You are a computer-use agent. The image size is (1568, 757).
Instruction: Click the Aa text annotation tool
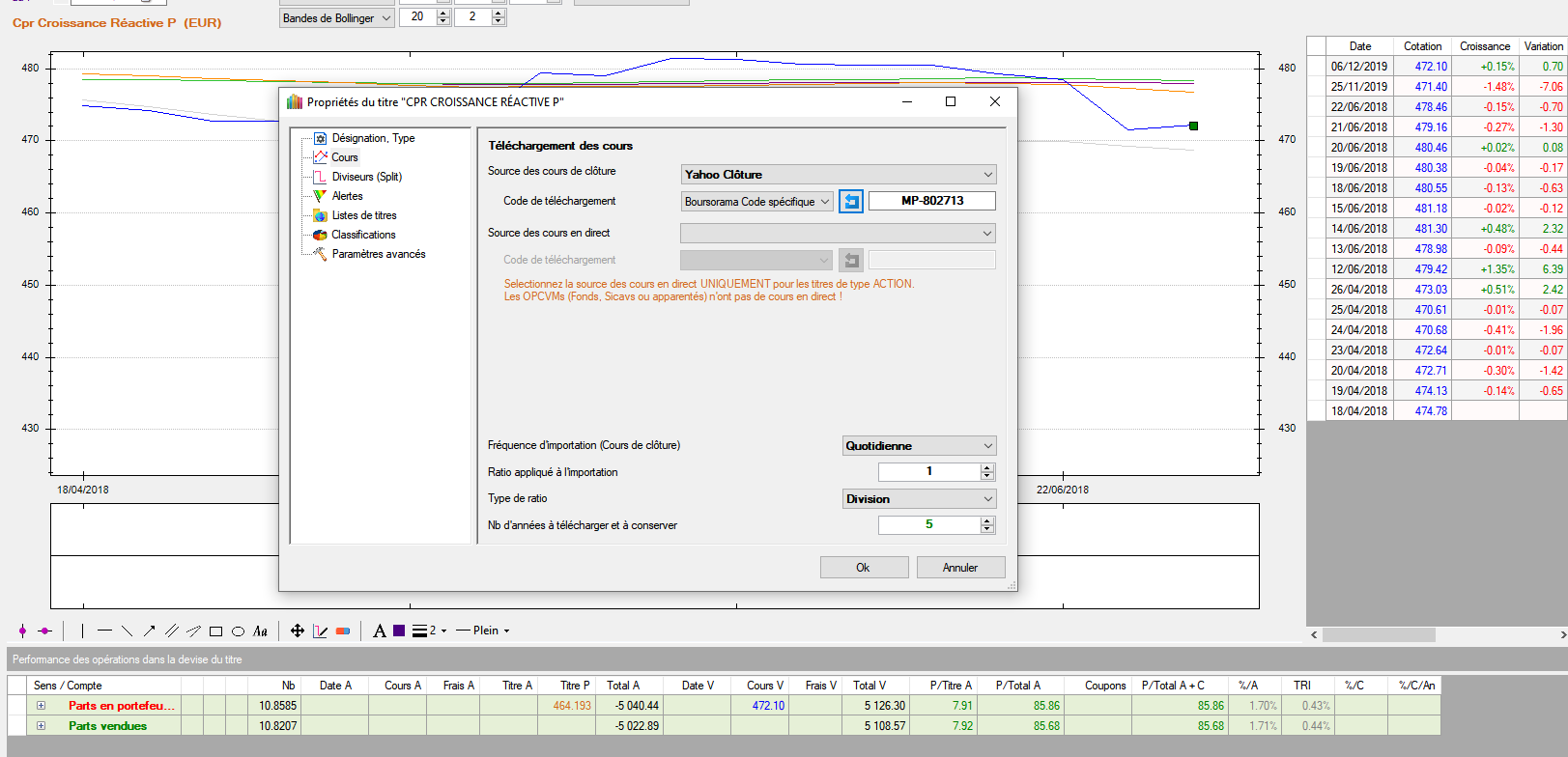coord(260,631)
